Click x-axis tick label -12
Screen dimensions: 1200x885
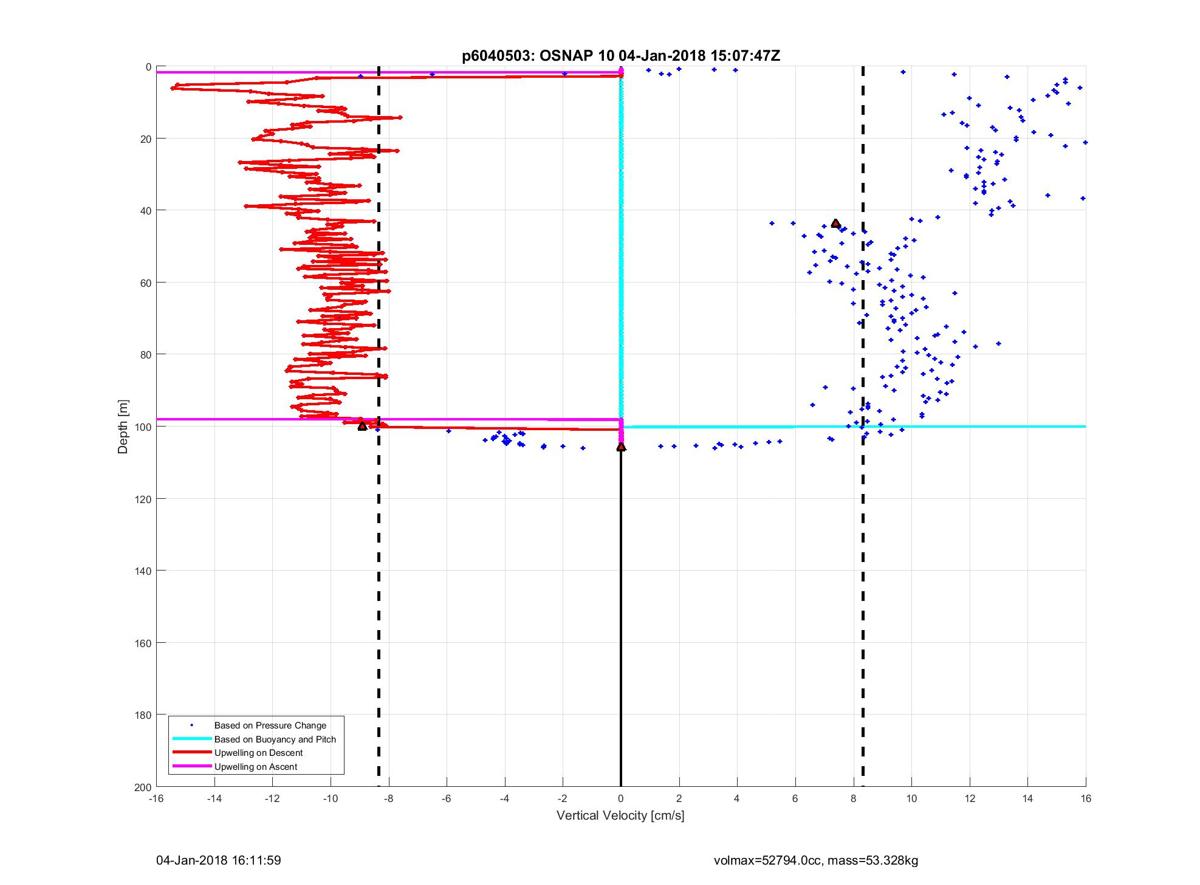(272, 798)
